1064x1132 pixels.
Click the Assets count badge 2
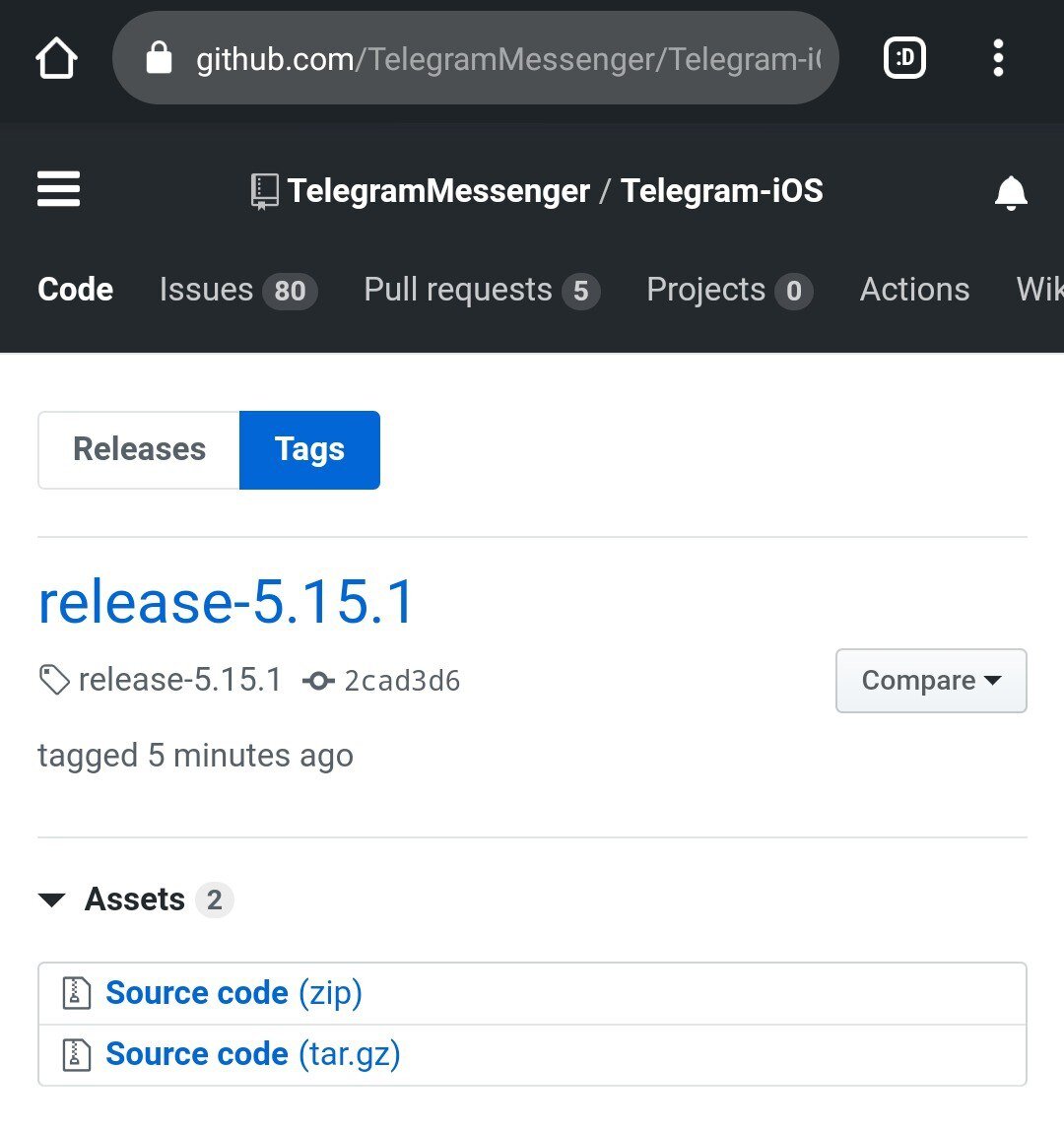click(215, 900)
